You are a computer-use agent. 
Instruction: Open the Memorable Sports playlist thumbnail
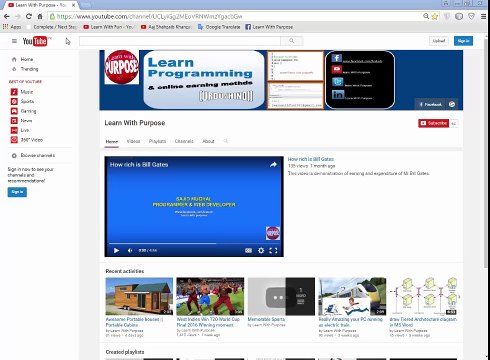click(x=281, y=296)
